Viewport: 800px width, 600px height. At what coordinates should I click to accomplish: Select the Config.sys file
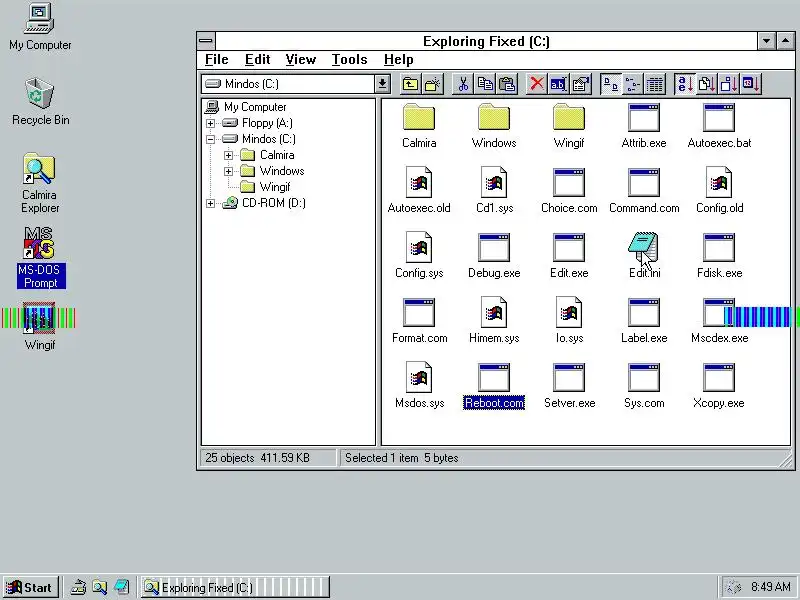point(419,256)
